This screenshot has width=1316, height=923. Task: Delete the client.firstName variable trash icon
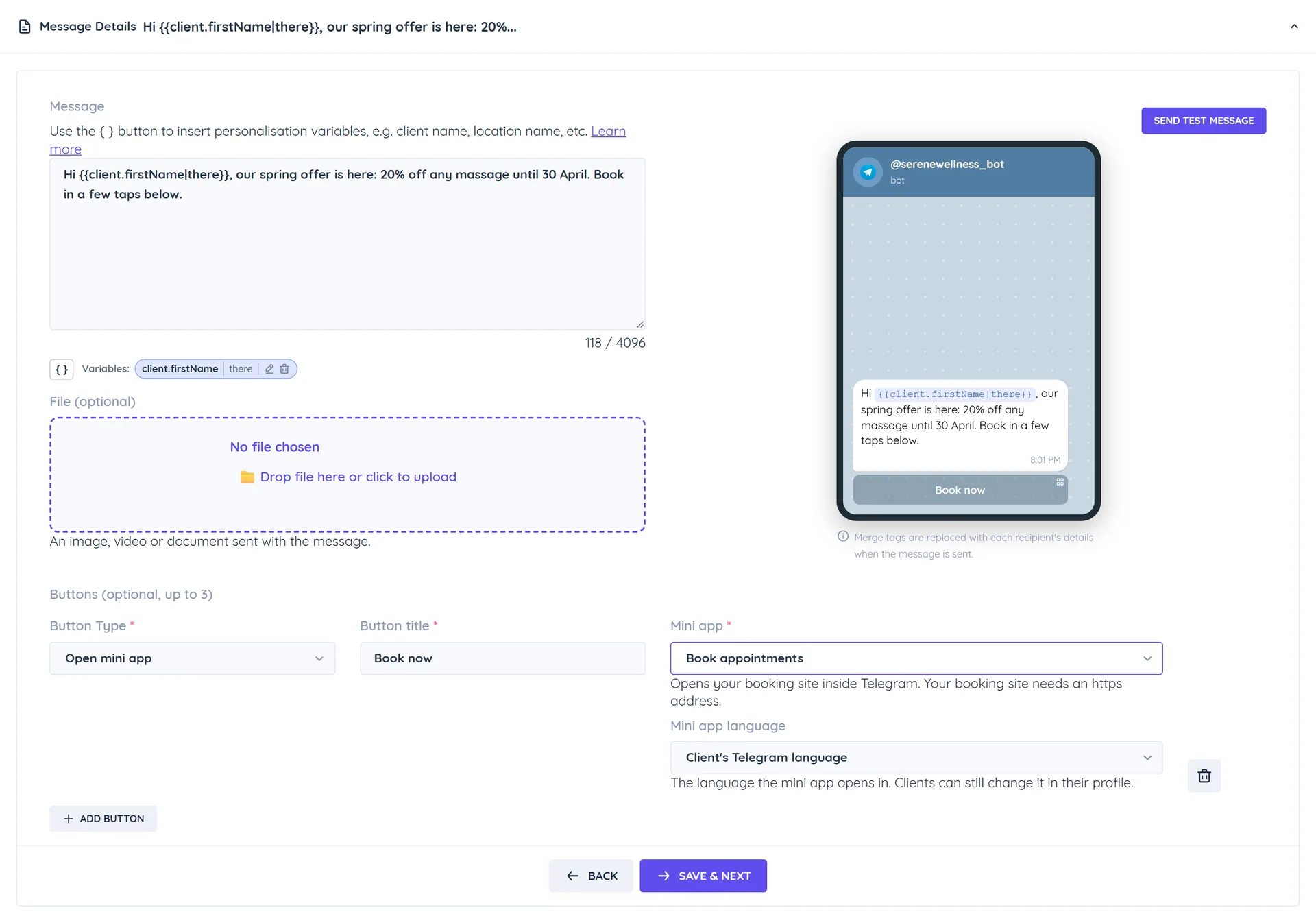[284, 369]
